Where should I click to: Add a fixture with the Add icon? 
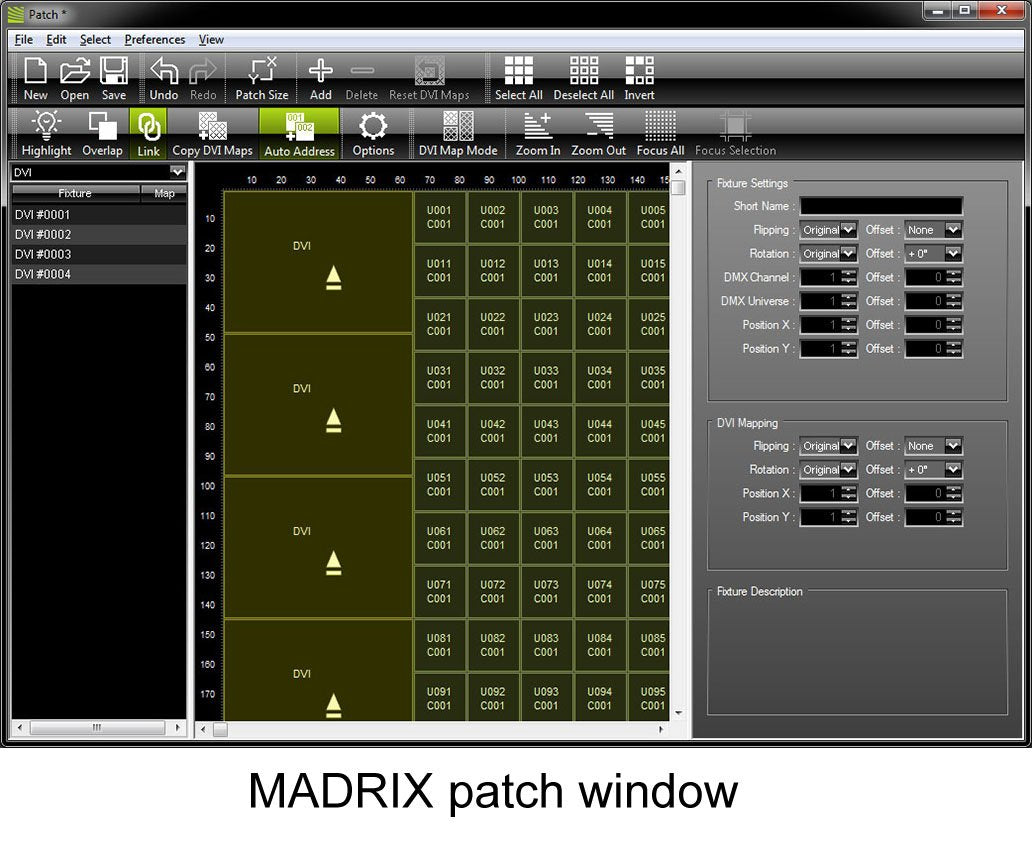[x=321, y=78]
